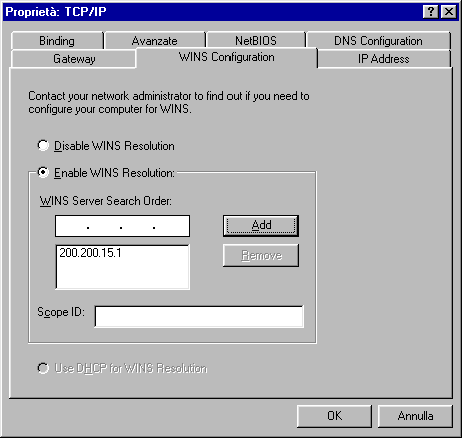
Task: Choose Use DHCP for WINS Resolution
Action: coord(43,368)
